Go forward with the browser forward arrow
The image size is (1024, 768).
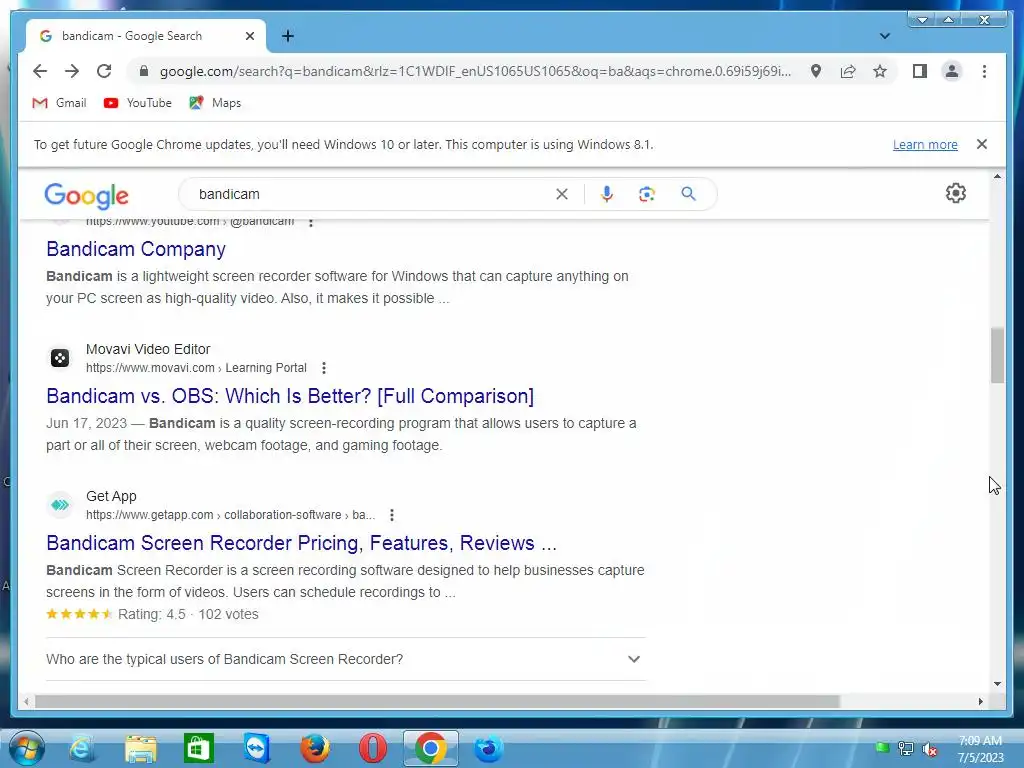pos(72,71)
